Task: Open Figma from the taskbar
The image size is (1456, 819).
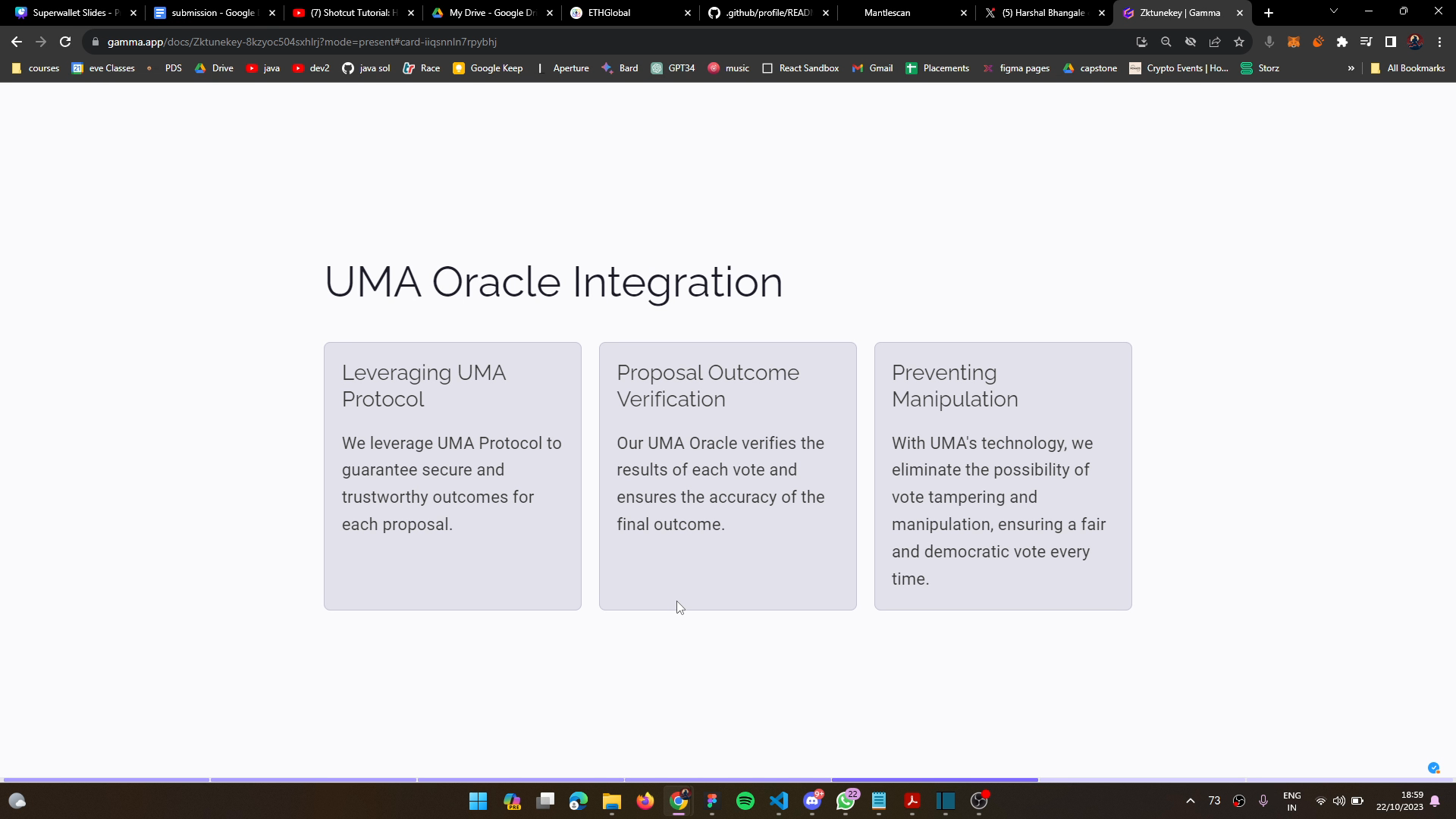Action: 712,801
